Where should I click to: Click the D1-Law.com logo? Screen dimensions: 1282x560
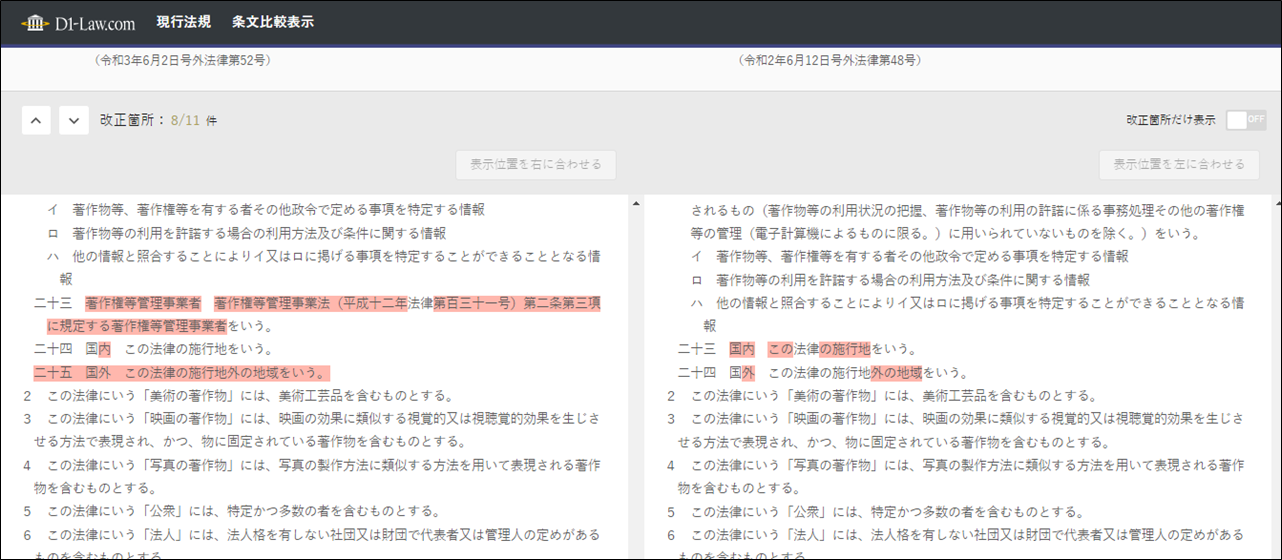78,22
